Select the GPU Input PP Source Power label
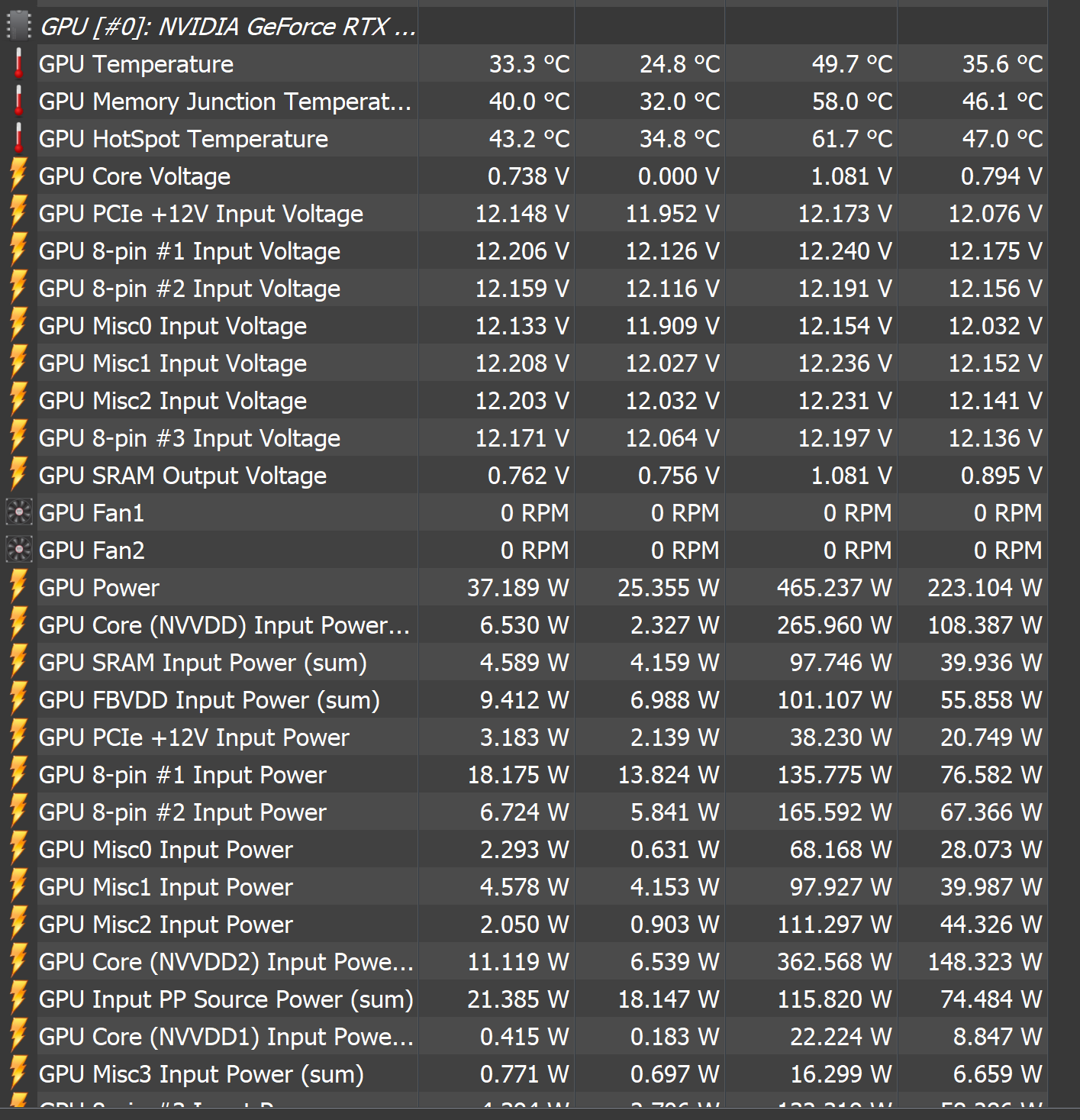This screenshot has height=1120, width=1080. pyautogui.click(x=226, y=999)
